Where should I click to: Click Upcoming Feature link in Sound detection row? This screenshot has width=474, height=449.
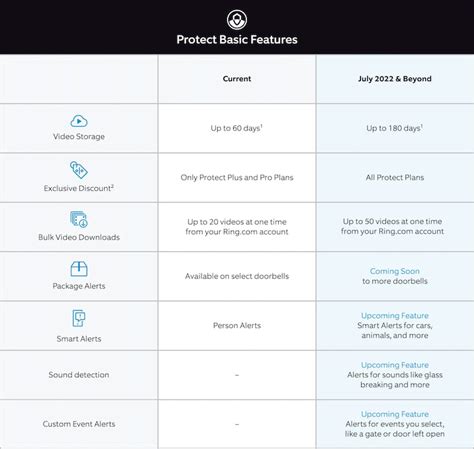click(395, 365)
